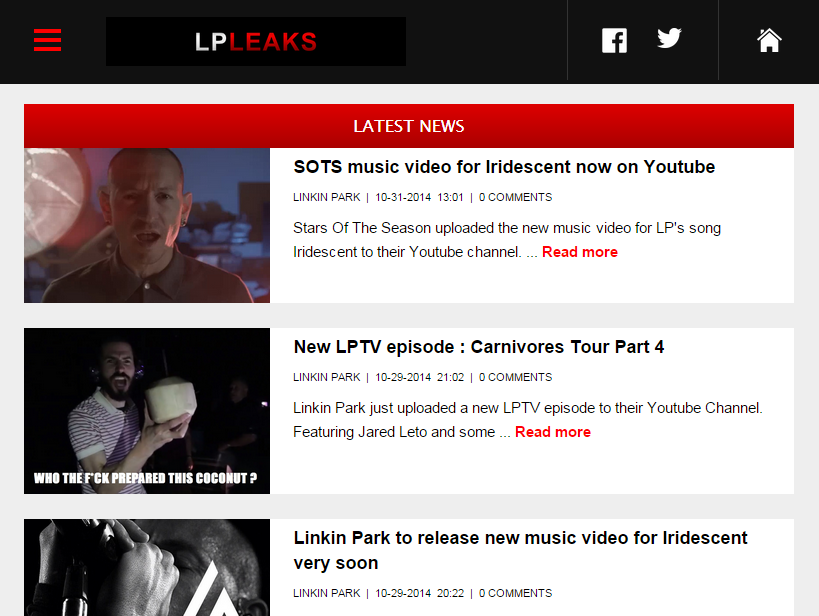819x616 pixels.
Task: Open the Twitter bird icon link
Action: coord(669,38)
